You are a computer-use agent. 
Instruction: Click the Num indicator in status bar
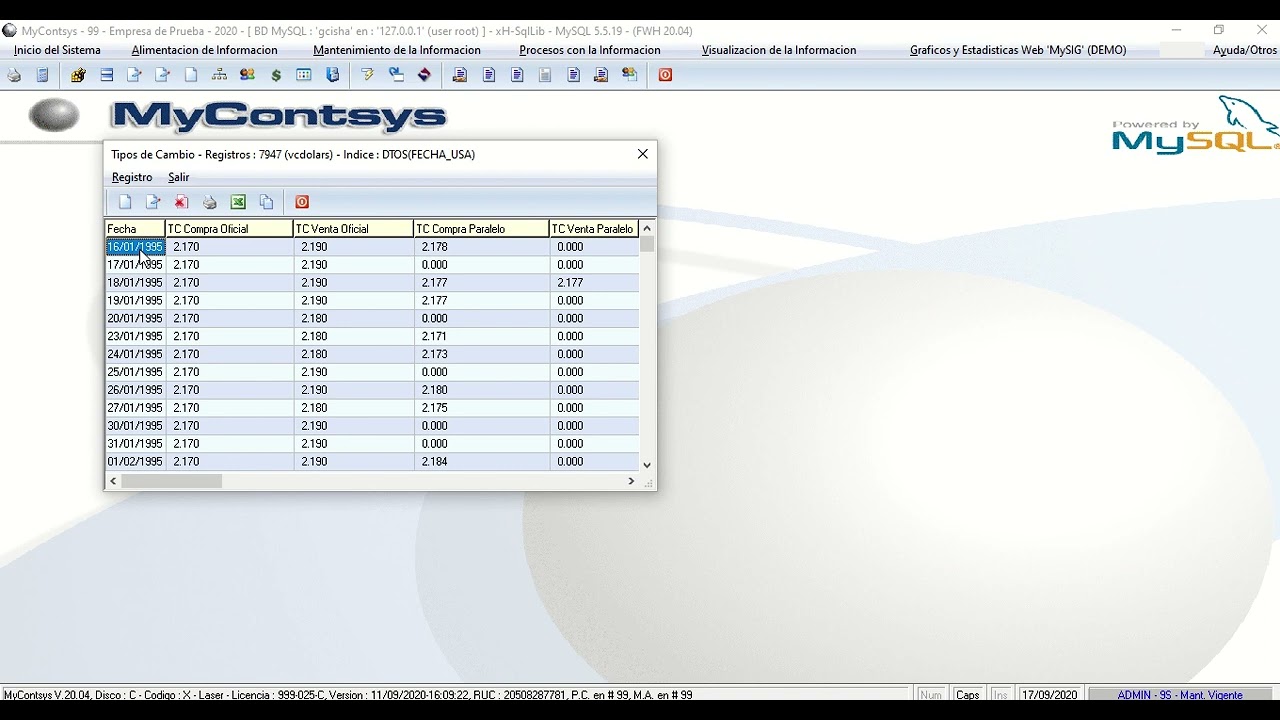point(931,695)
